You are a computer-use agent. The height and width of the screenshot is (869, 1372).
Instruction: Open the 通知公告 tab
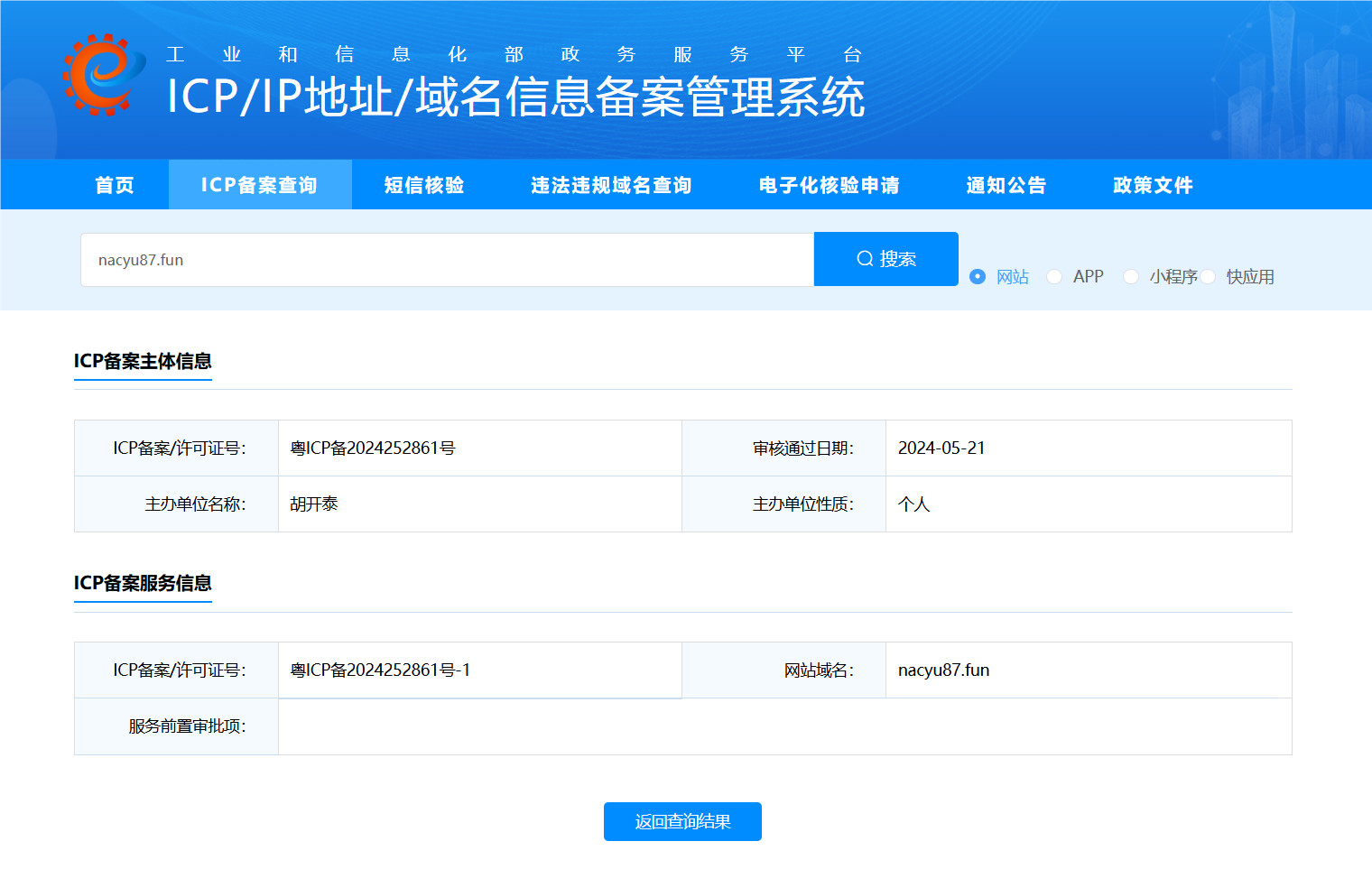click(x=1006, y=185)
